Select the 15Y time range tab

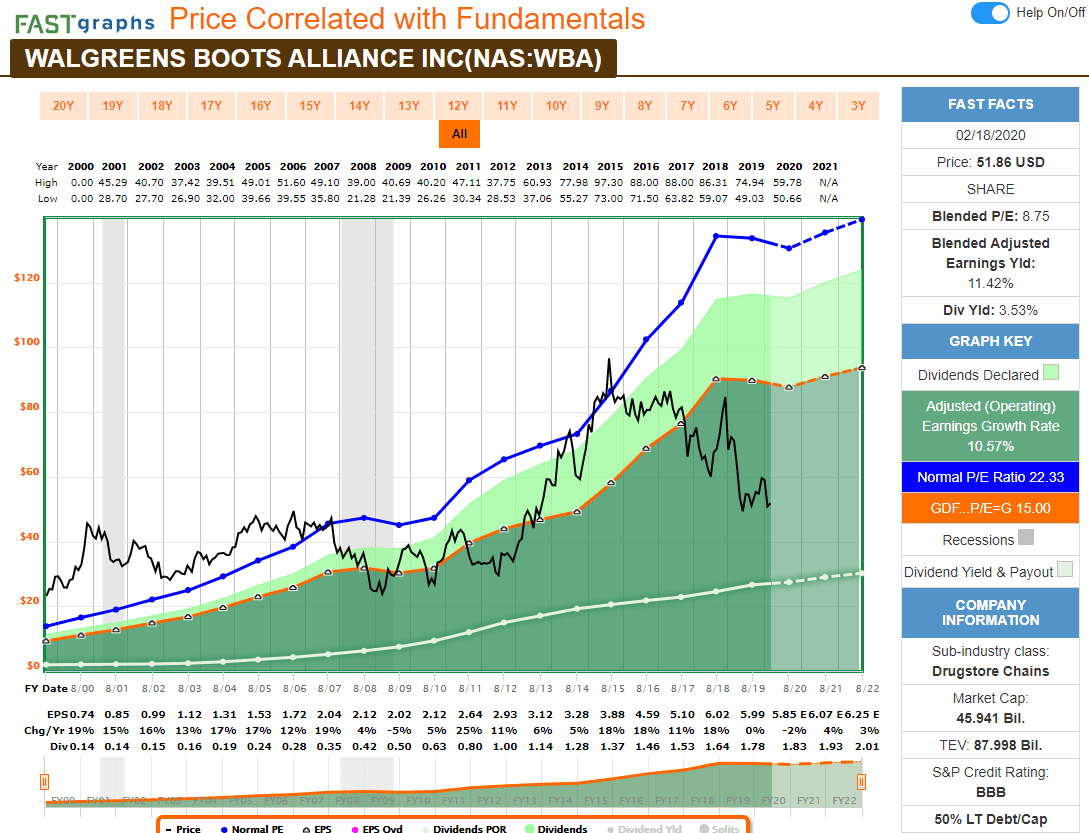tap(310, 106)
